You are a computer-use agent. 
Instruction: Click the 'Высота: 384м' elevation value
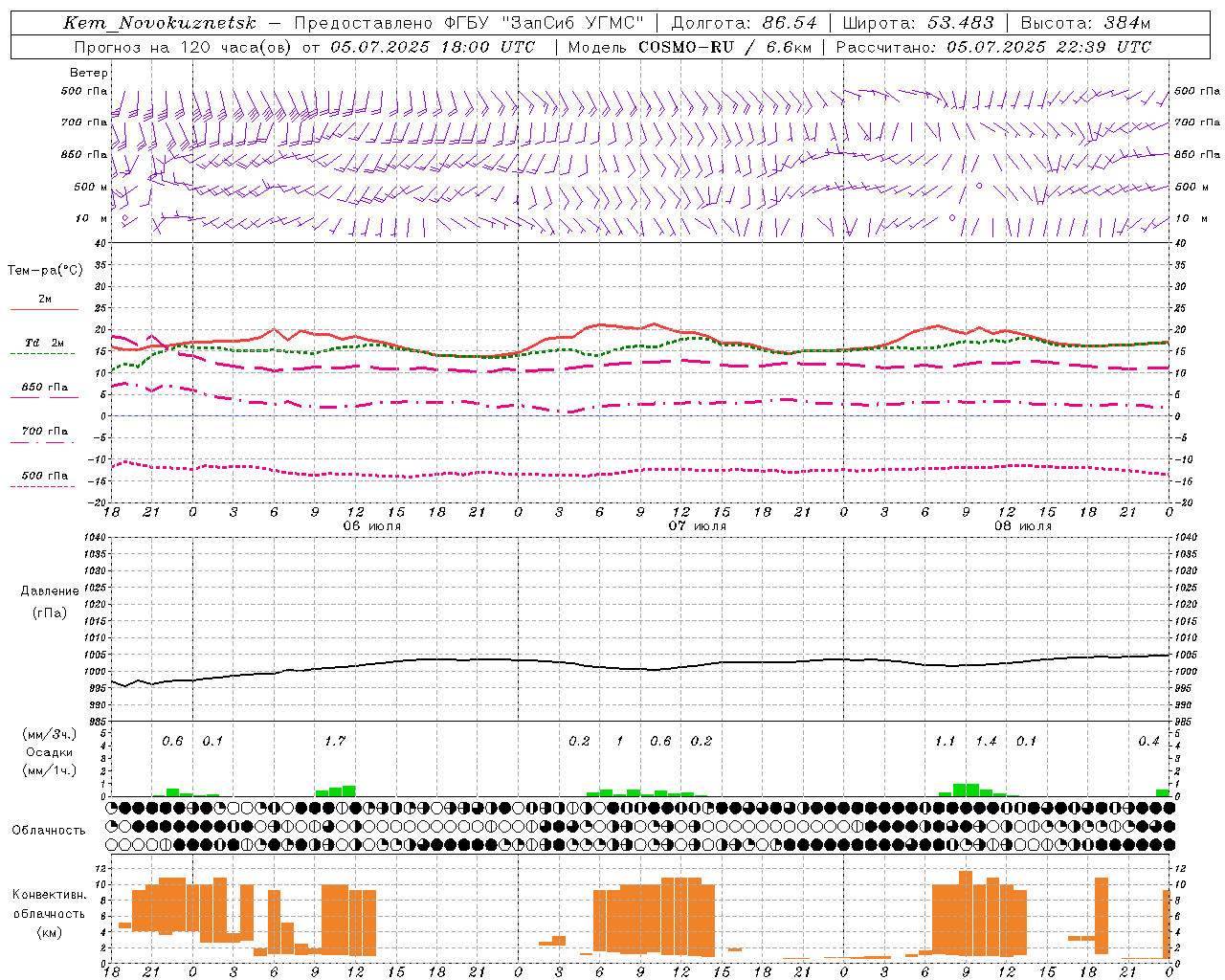[x=1085, y=23]
